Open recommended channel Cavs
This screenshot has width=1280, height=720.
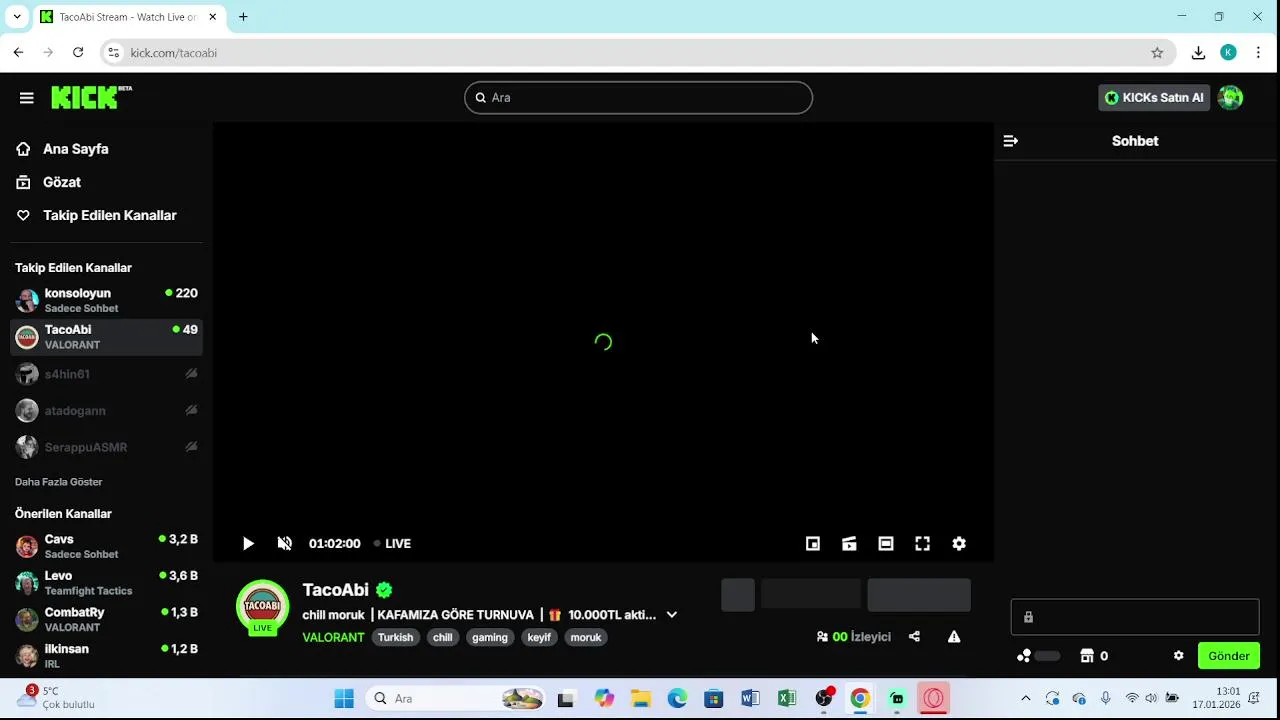pos(106,546)
